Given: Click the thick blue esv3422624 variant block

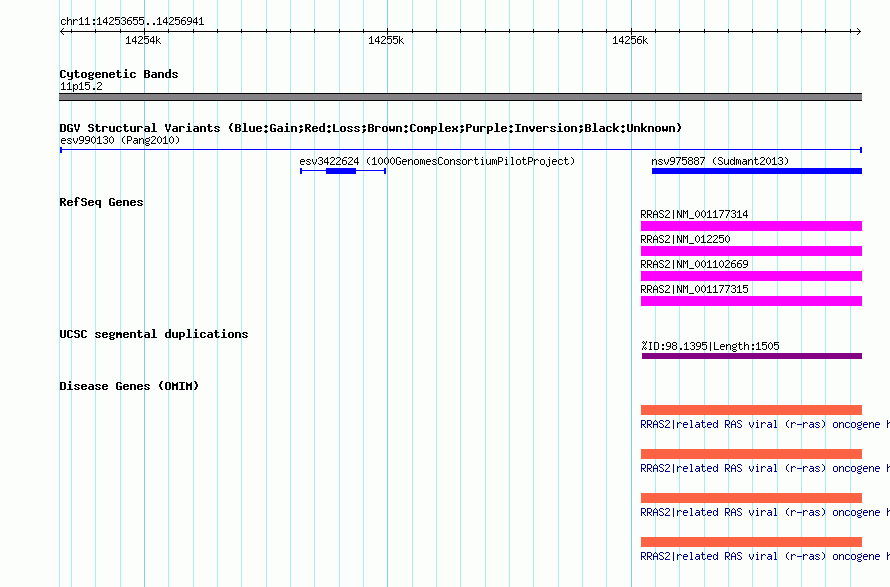Looking at the screenshot, I should (341, 171).
